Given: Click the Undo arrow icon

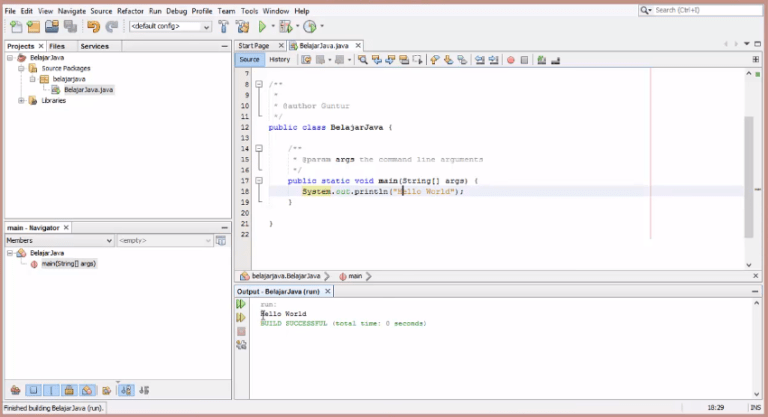Looking at the screenshot, I should [x=94, y=27].
